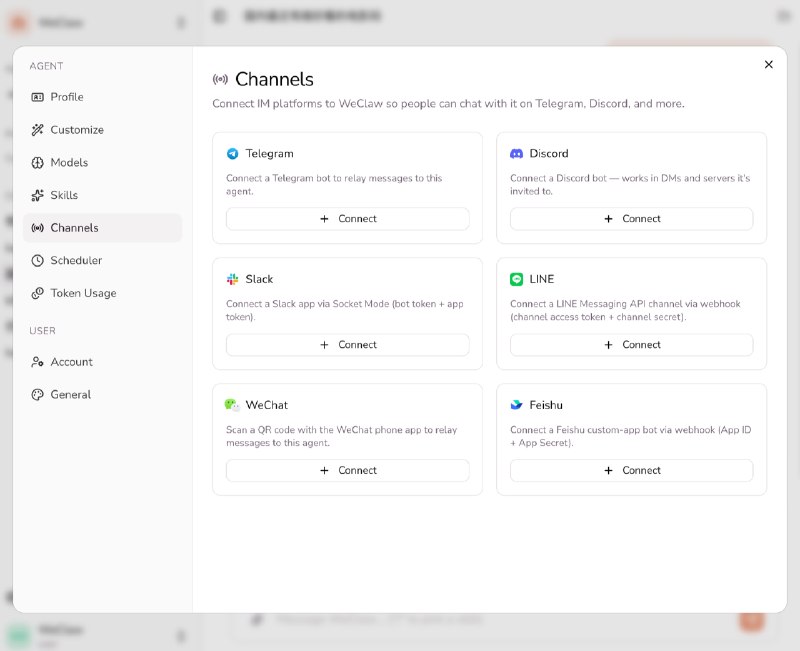This screenshot has width=800, height=651.
Task: Click the General palette icon
Action: [x=37, y=394]
